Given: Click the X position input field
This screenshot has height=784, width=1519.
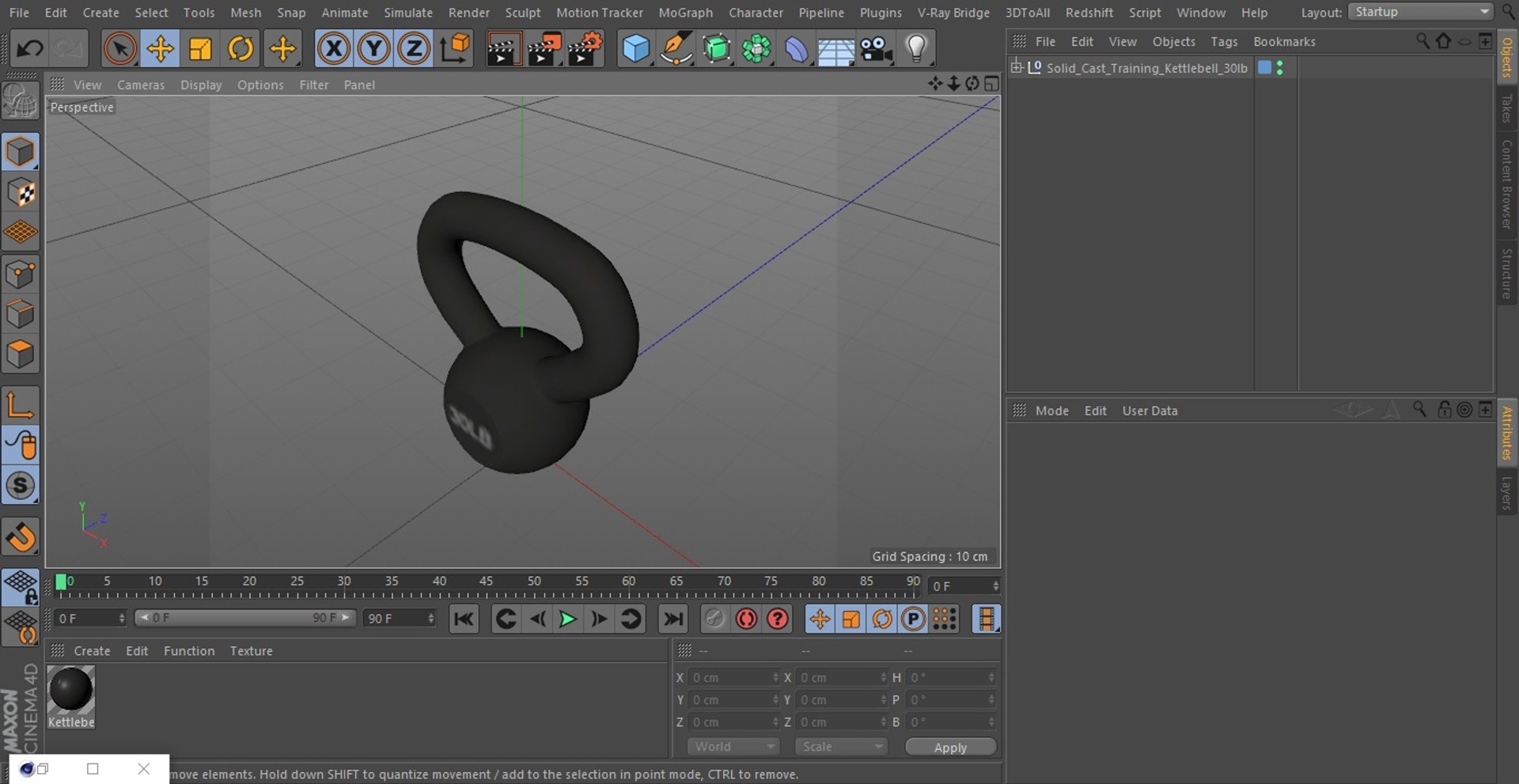Looking at the screenshot, I should coord(733,678).
